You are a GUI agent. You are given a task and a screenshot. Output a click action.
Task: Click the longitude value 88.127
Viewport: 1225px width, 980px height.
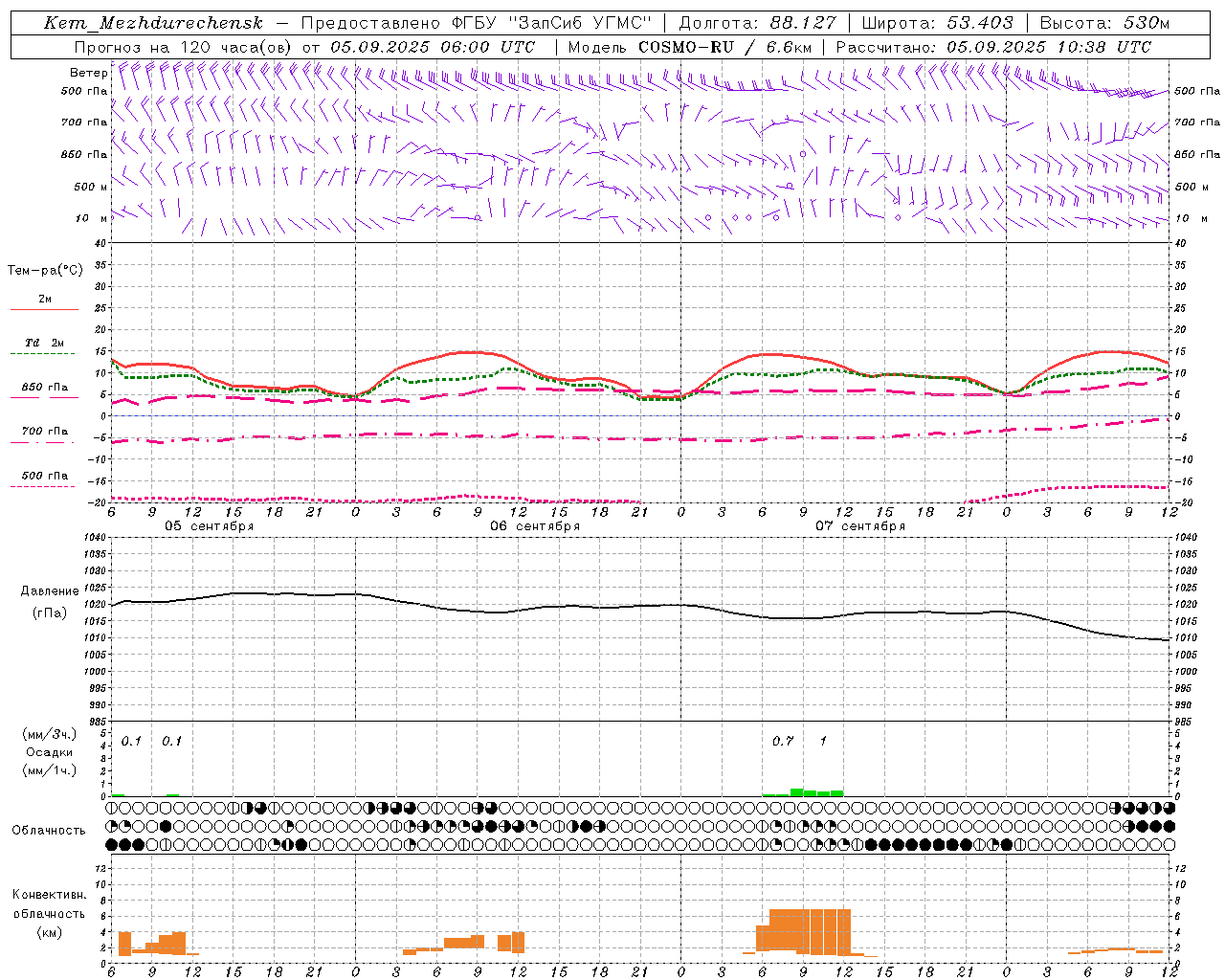coord(802,23)
